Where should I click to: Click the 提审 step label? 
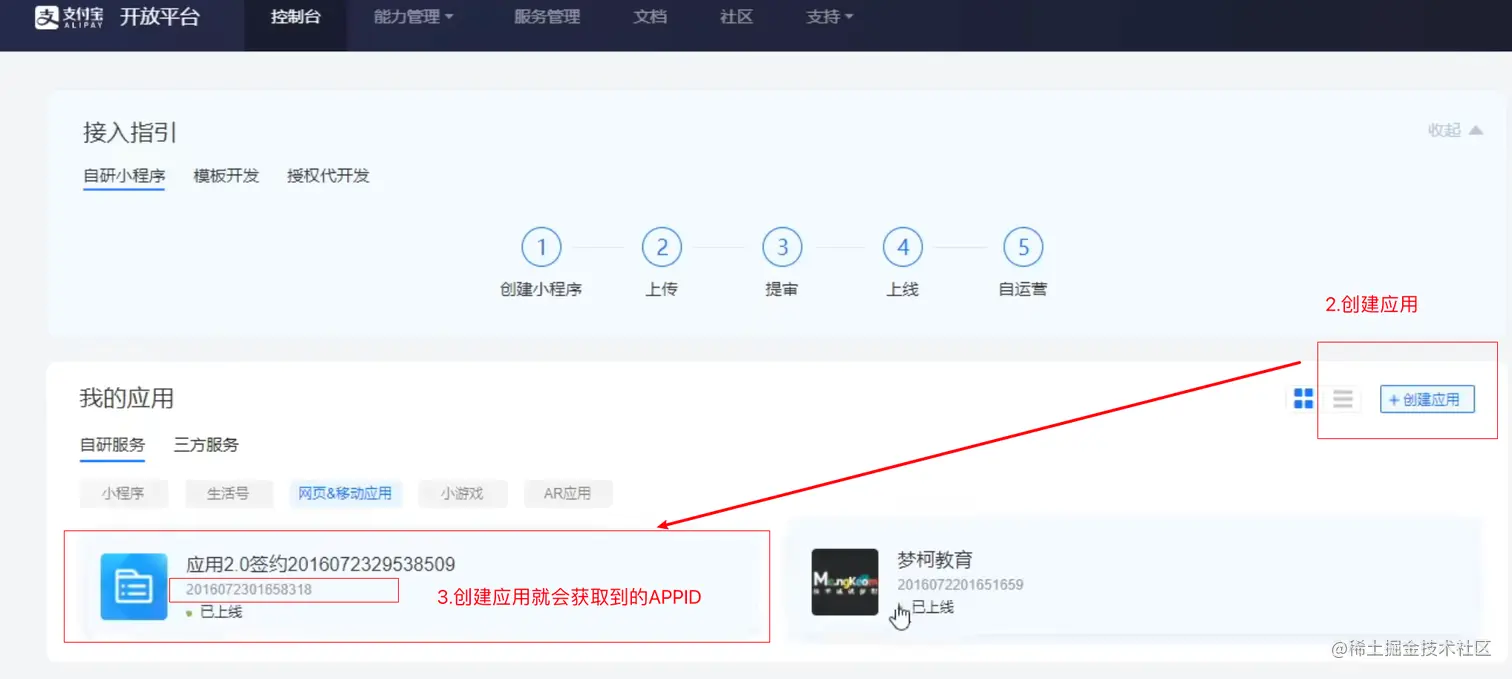coord(782,290)
